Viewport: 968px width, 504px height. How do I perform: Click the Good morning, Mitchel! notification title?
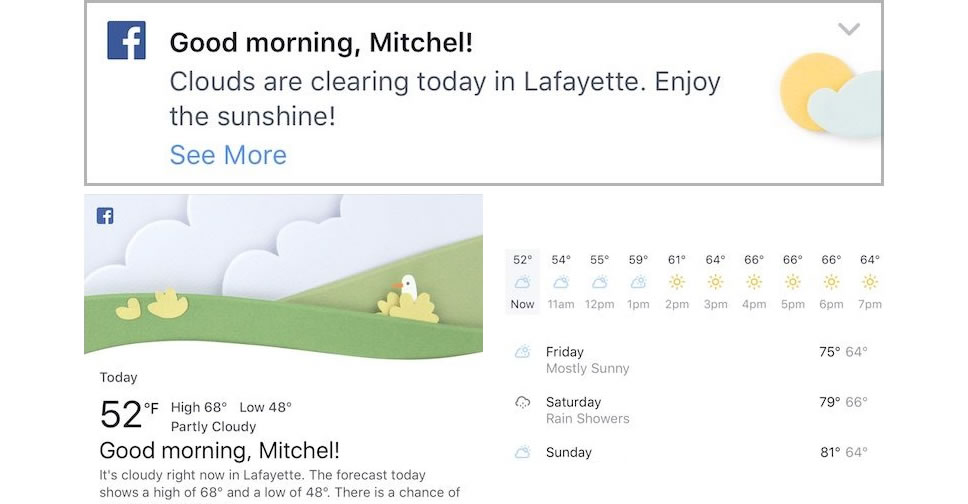point(321,43)
